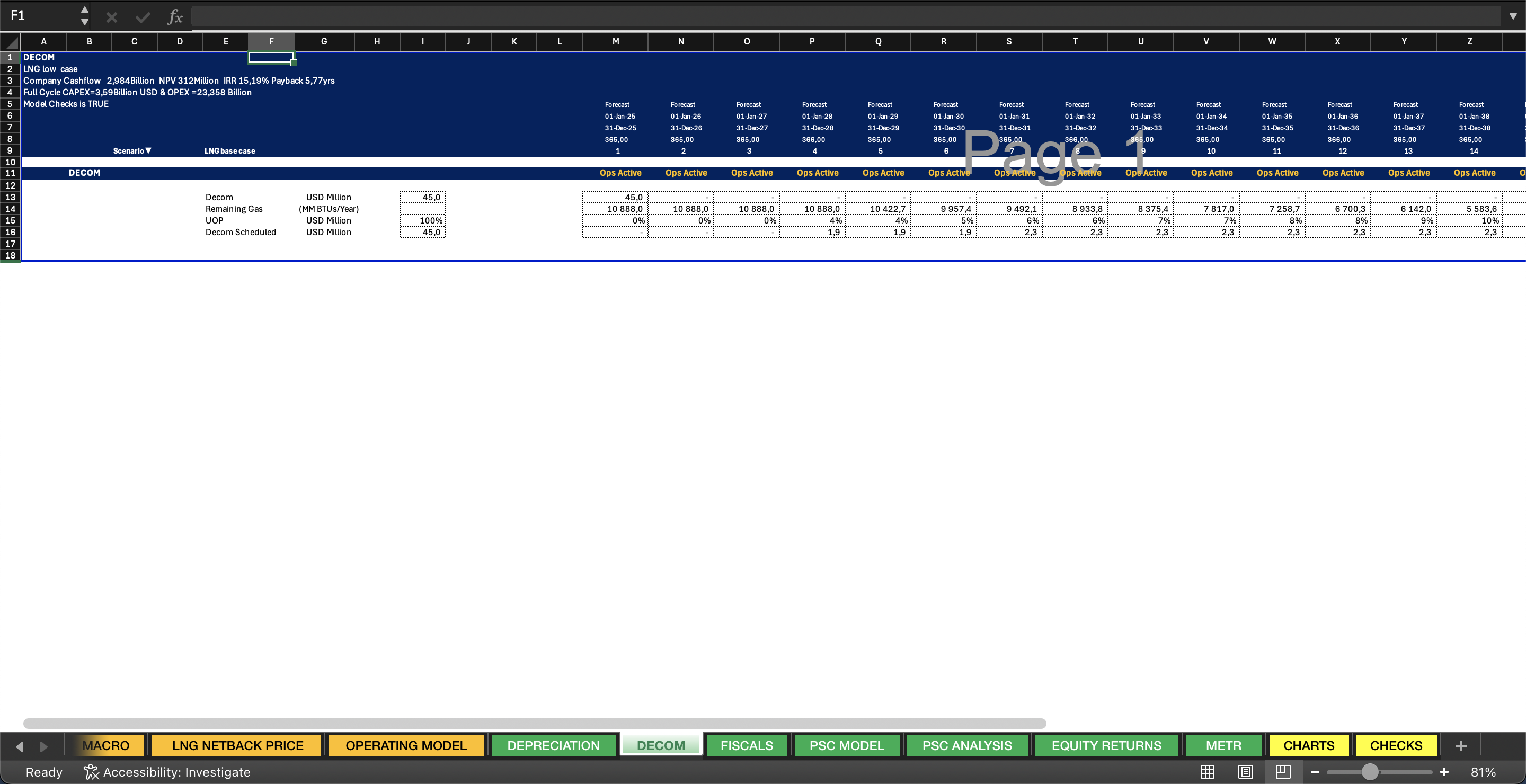
Task: Click the Cancel (X) formula bar icon
Action: [111, 17]
